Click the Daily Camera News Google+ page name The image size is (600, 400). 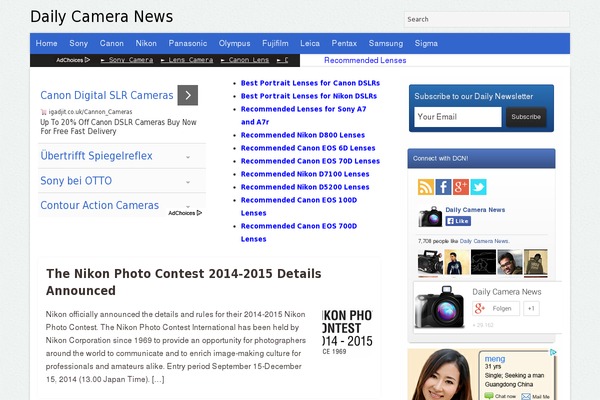(507, 292)
